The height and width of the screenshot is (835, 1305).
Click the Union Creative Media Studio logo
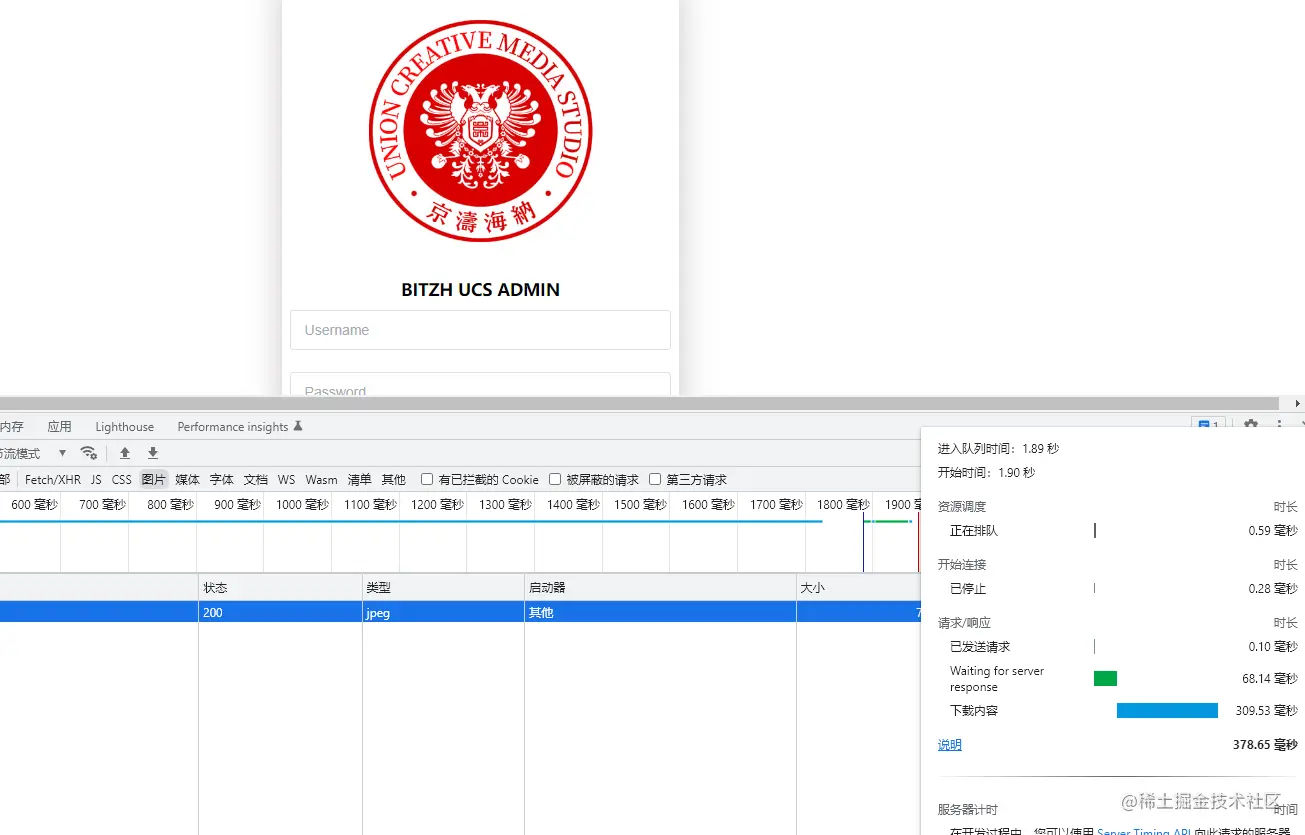(x=480, y=130)
